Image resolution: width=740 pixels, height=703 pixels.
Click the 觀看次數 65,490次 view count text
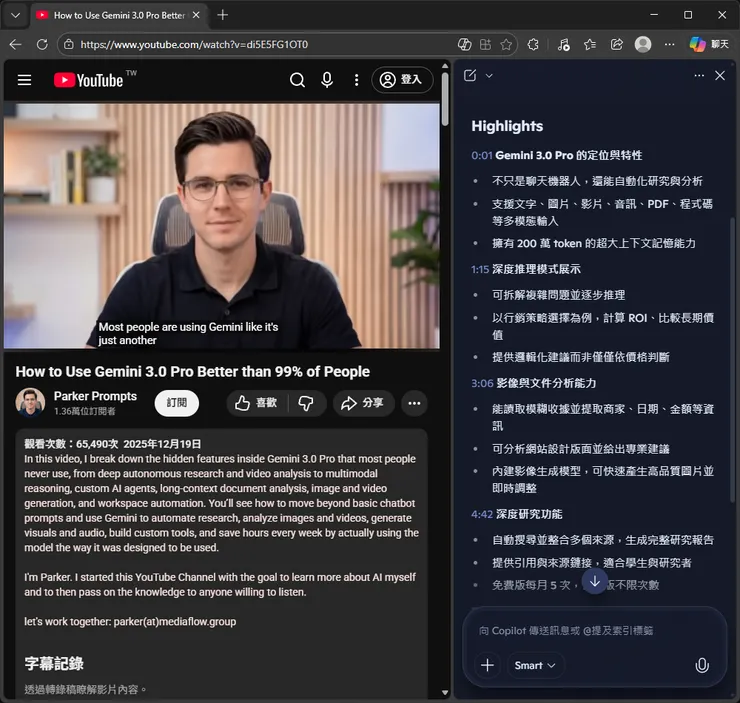point(71,444)
